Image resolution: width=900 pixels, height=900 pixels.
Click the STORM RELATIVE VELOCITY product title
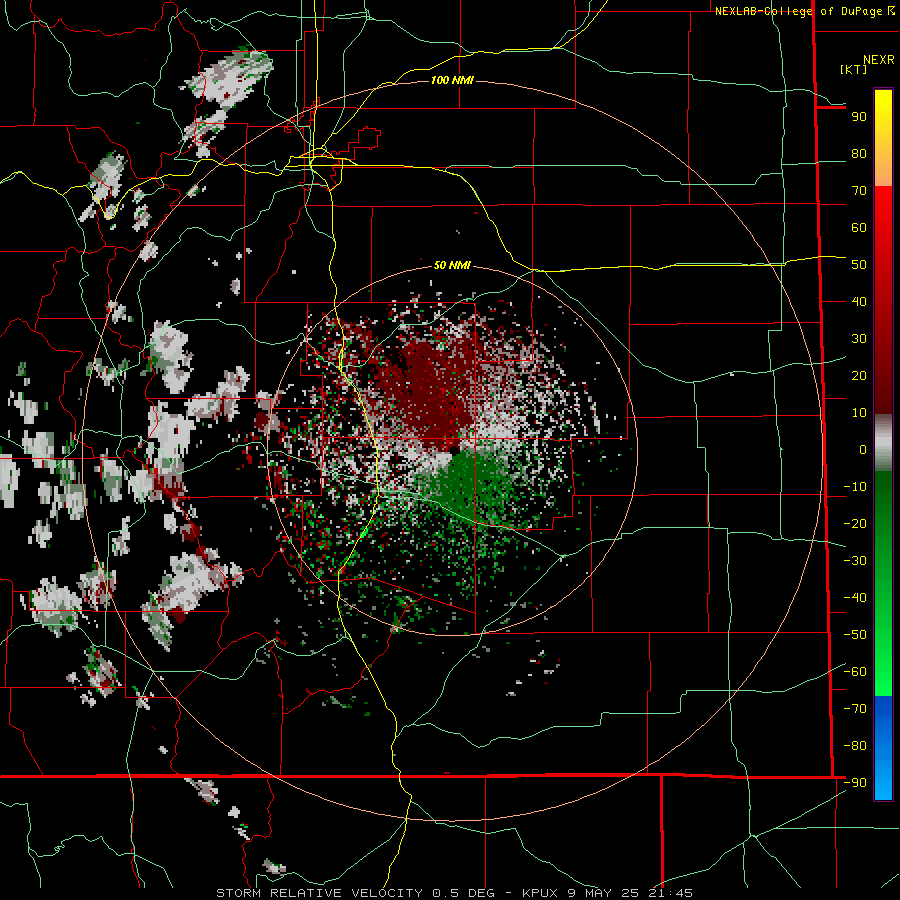[x=319, y=893]
